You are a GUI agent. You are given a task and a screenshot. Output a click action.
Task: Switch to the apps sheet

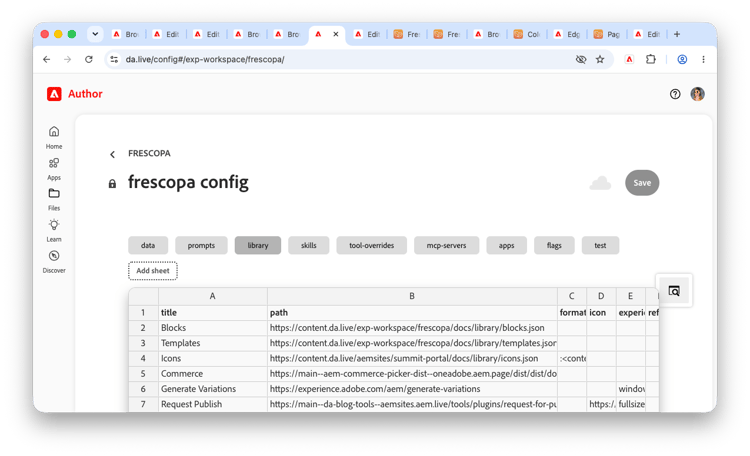pos(507,245)
